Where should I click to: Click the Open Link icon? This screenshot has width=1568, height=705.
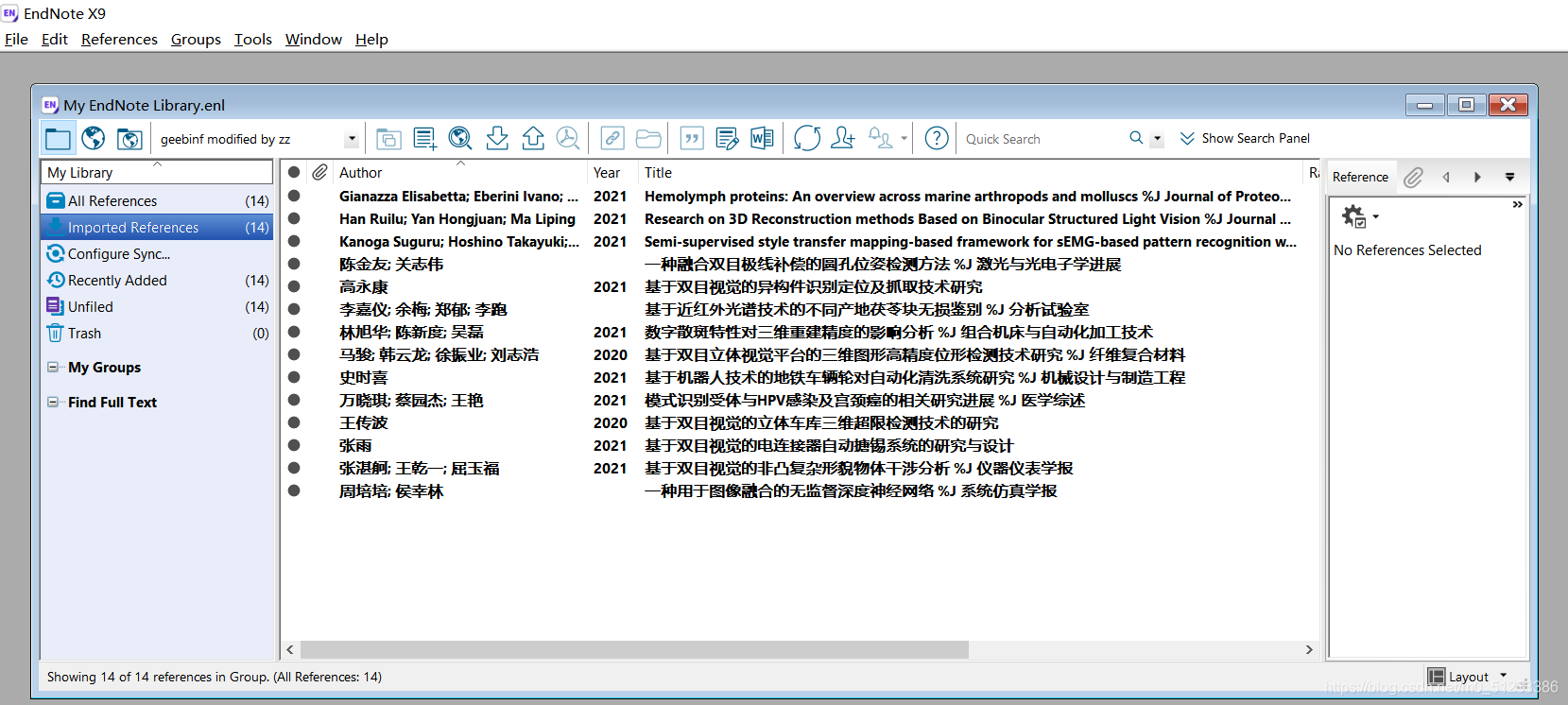tap(612, 139)
